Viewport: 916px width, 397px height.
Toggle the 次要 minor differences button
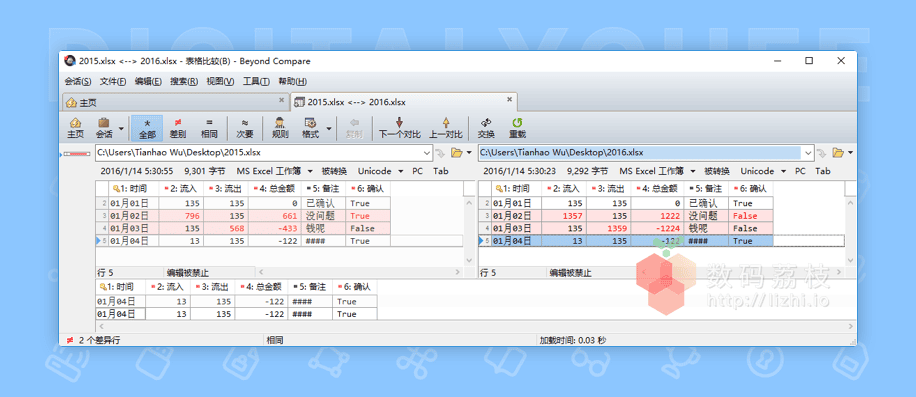pyautogui.click(x=245, y=128)
